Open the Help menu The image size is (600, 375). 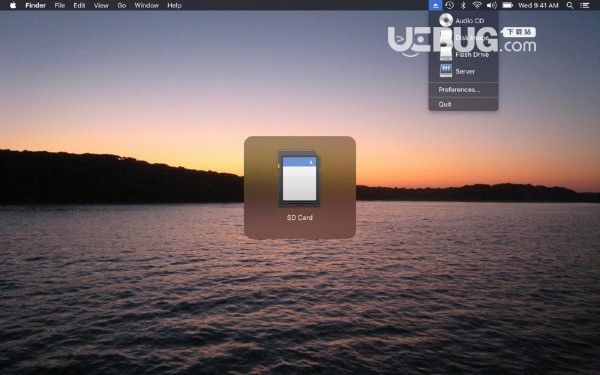174,5
